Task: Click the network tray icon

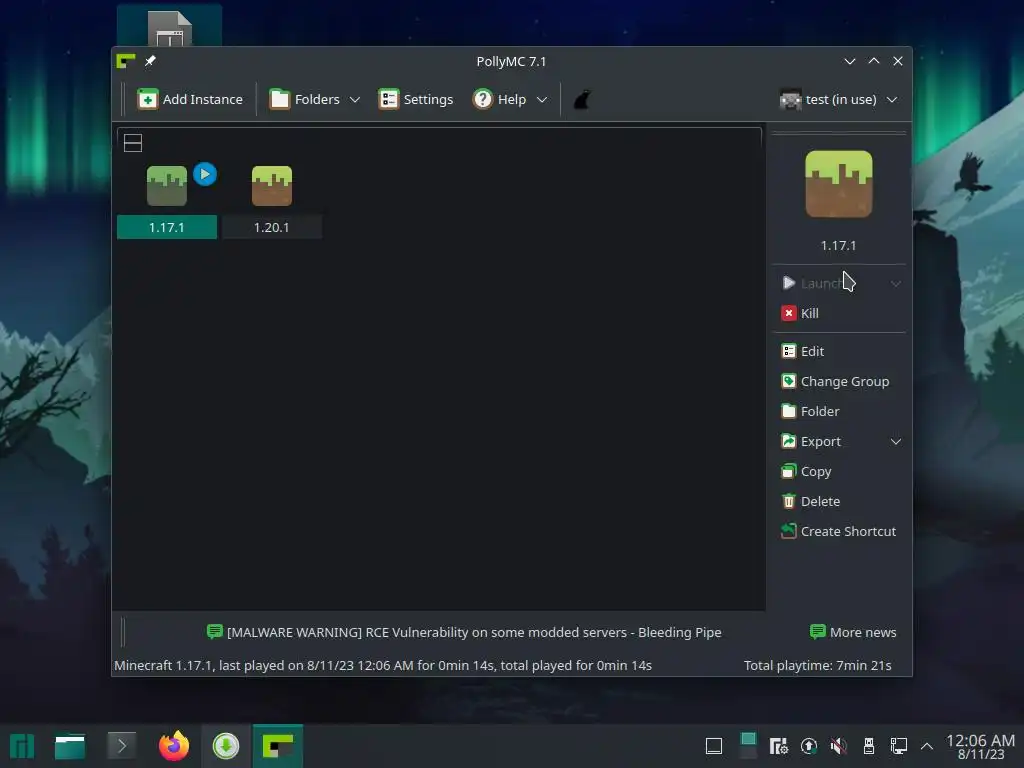Action: [899, 746]
